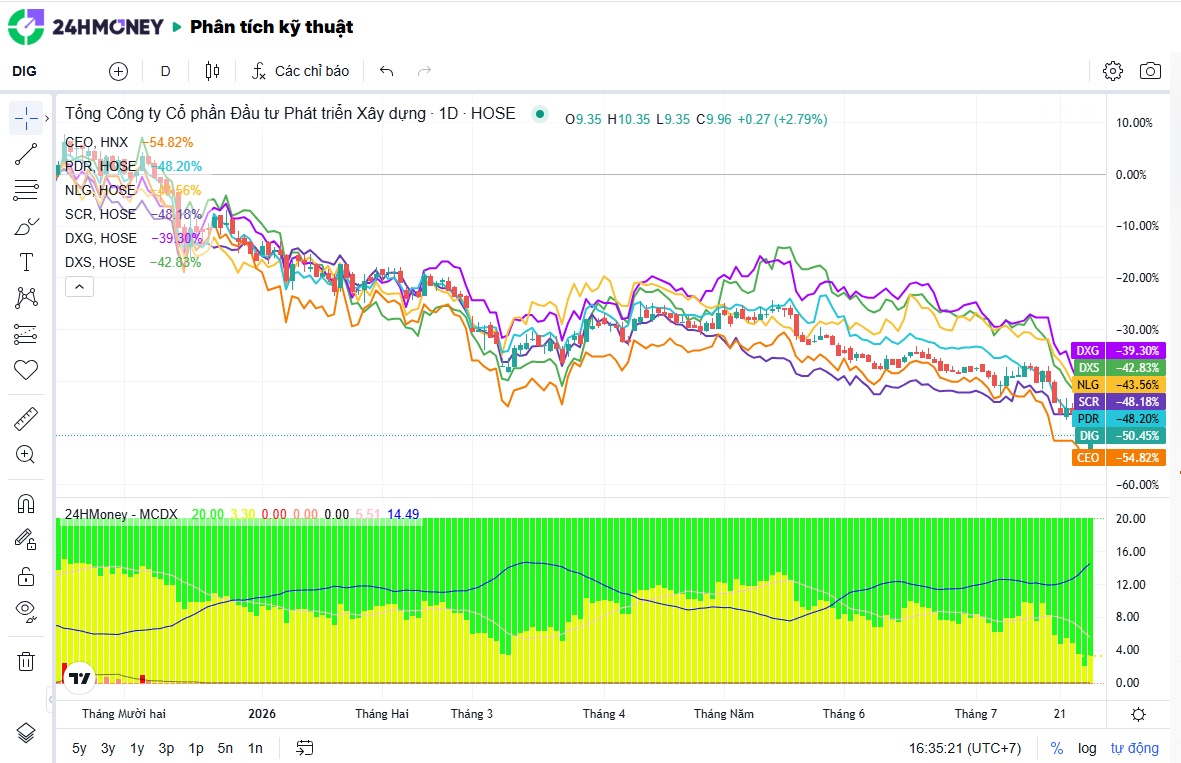Viewport: 1181px width, 763px height.
Task: Click the compare or add symbol plus icon
Action: 118,71
